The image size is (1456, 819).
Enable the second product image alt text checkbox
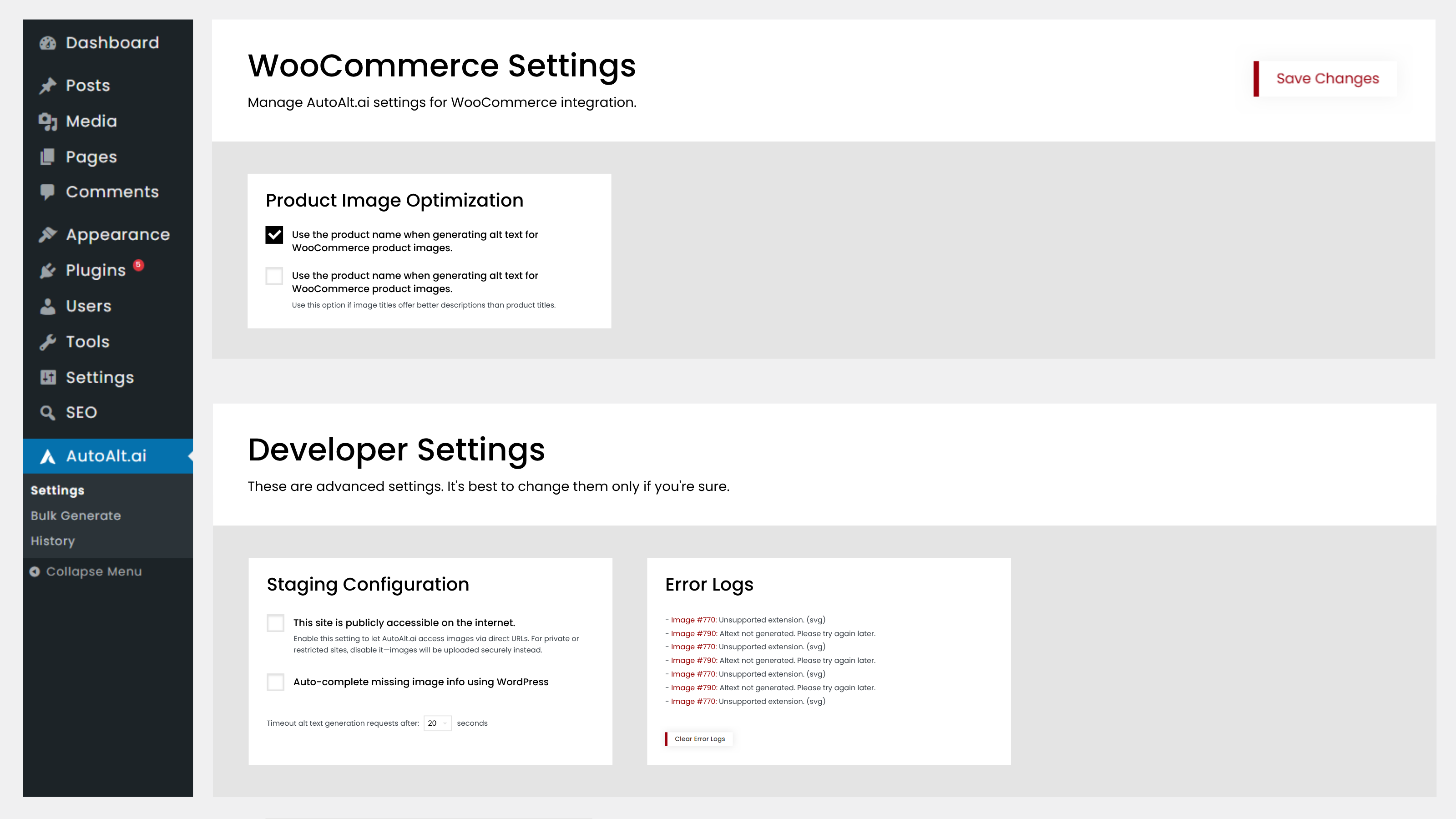click(274, 276)
